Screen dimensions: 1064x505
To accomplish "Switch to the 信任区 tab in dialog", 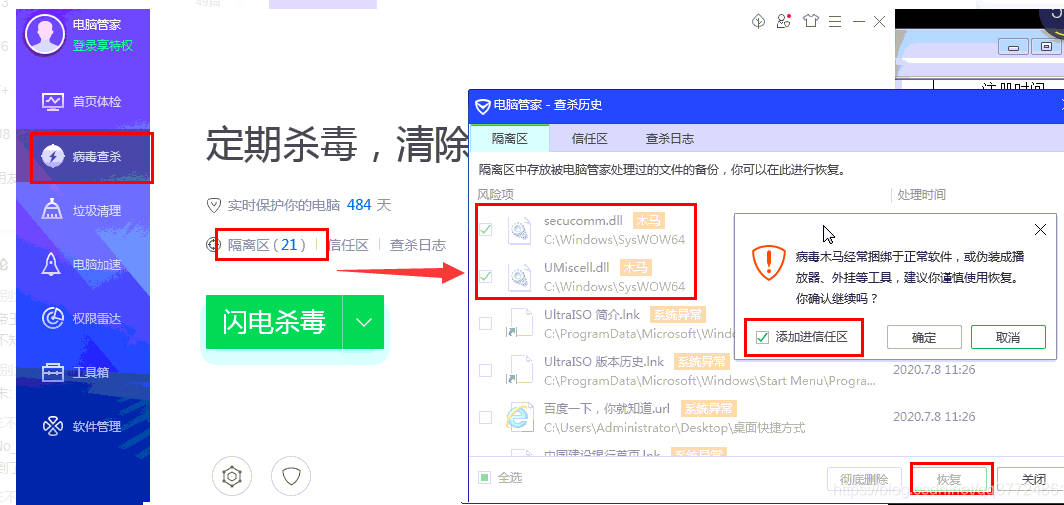I will pos(589,139).
